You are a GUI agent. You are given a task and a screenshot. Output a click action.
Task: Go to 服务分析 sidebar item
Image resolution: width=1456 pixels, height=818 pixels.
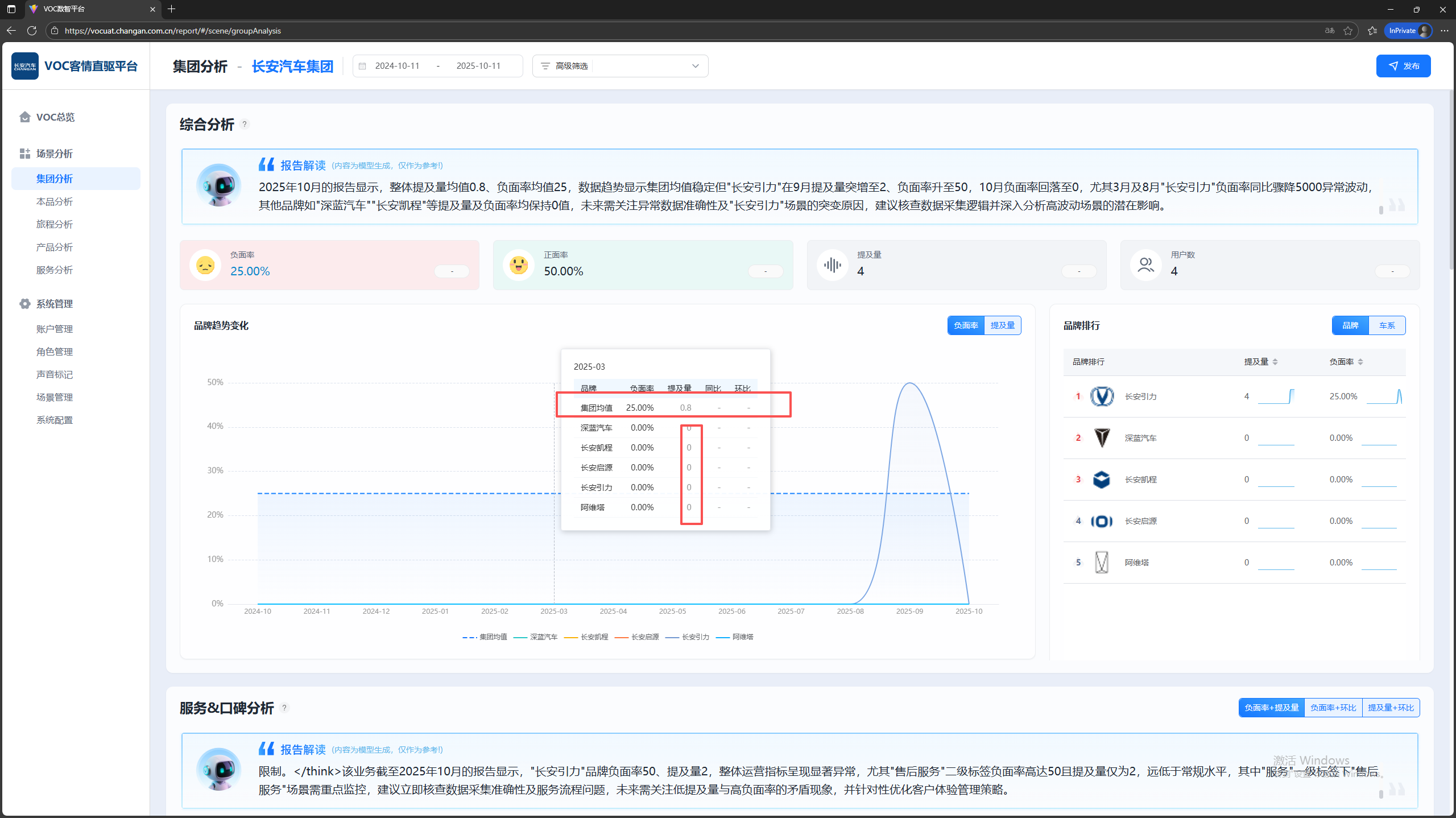[55, 270]
